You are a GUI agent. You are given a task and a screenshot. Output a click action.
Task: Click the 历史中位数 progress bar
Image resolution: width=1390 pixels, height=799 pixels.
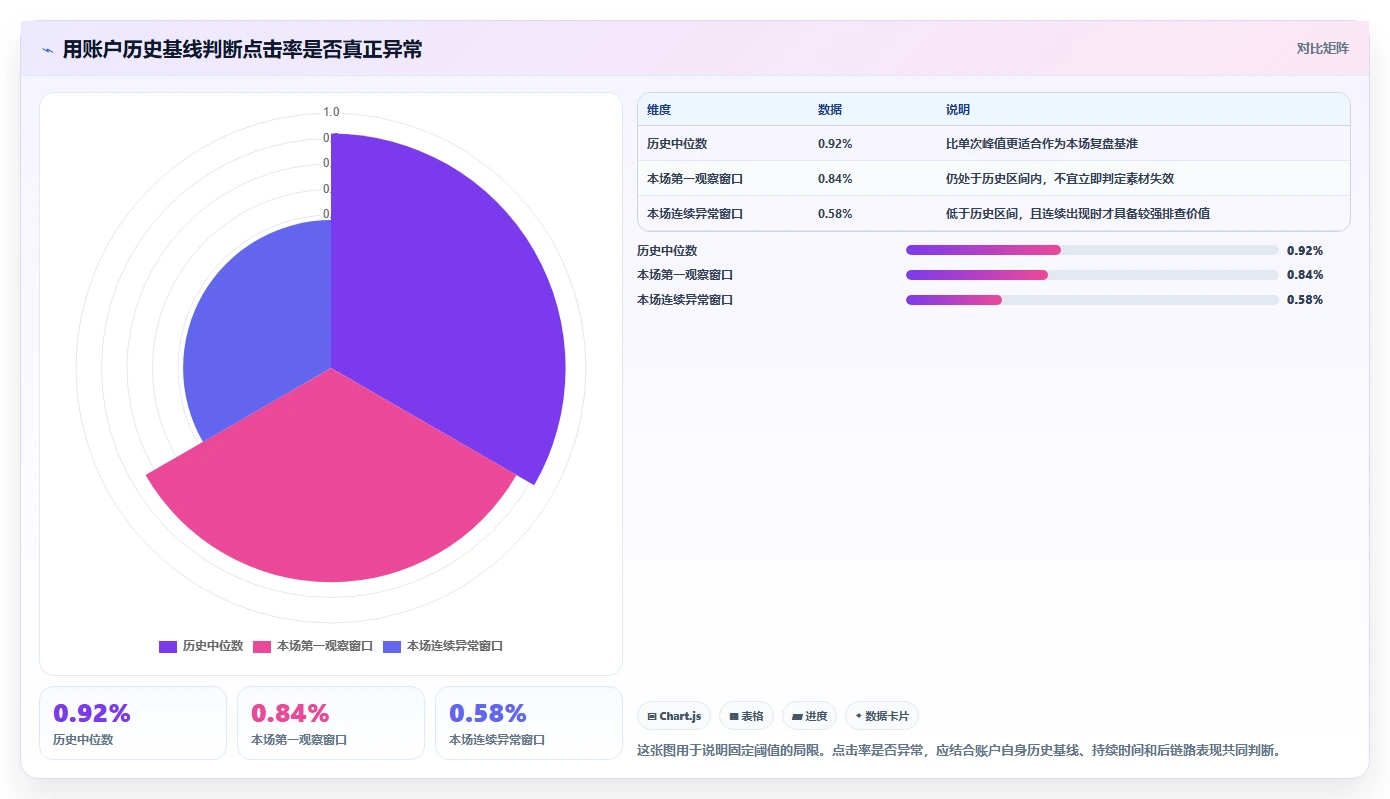[x=1092, y=250]
